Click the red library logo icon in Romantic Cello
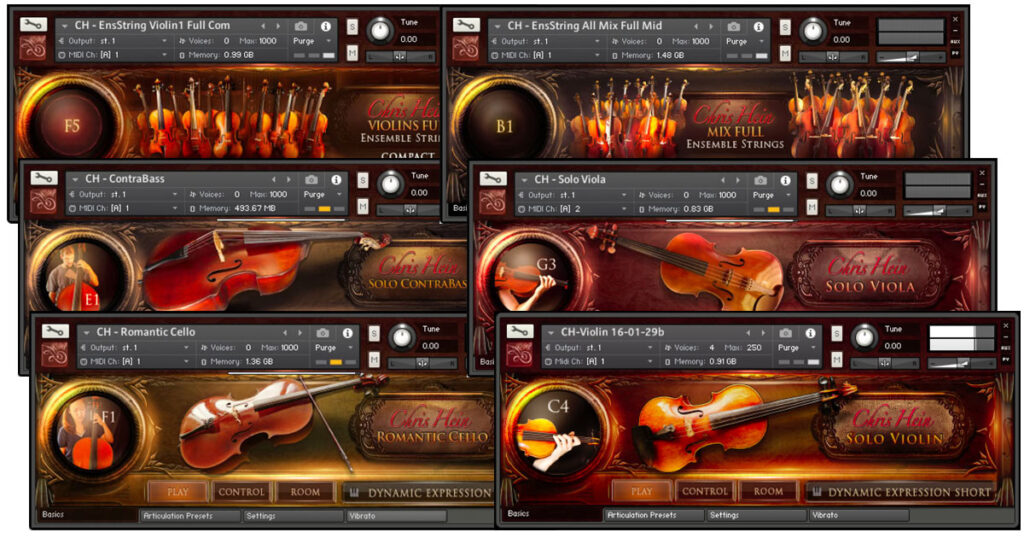The height and width of the screenshot is (538, 1024). 56,355
